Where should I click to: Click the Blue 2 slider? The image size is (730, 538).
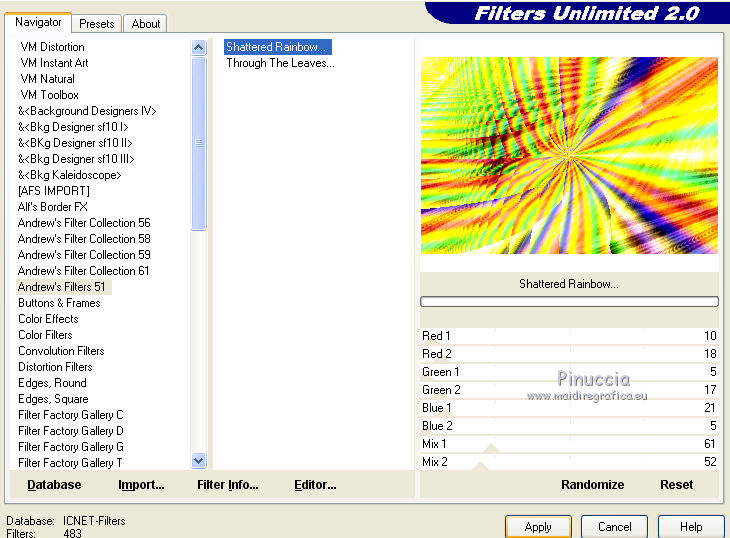click(x=569, y=426)
